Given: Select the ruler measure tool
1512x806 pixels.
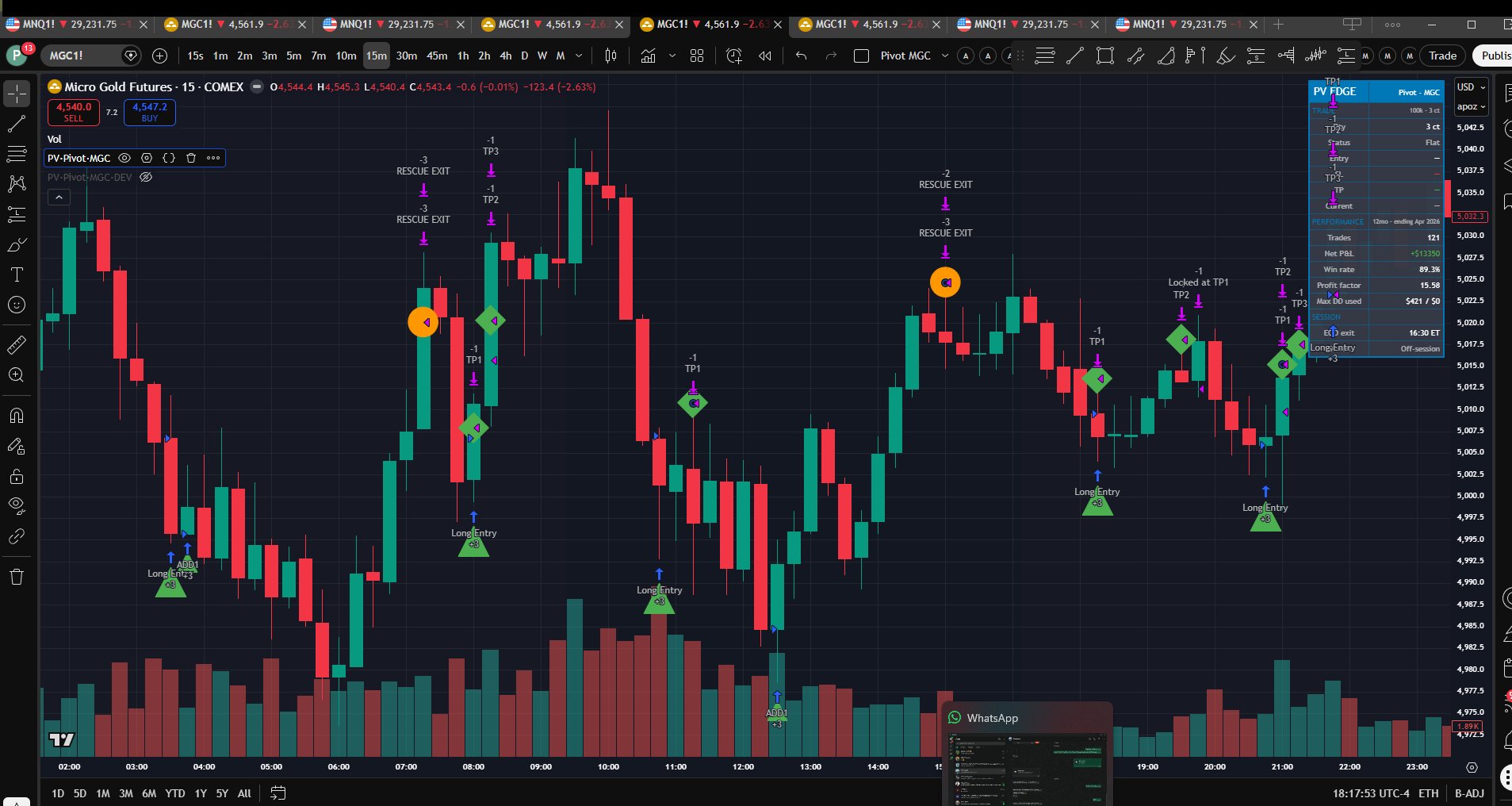Looking at the screenshot, I should coord(17,345).
